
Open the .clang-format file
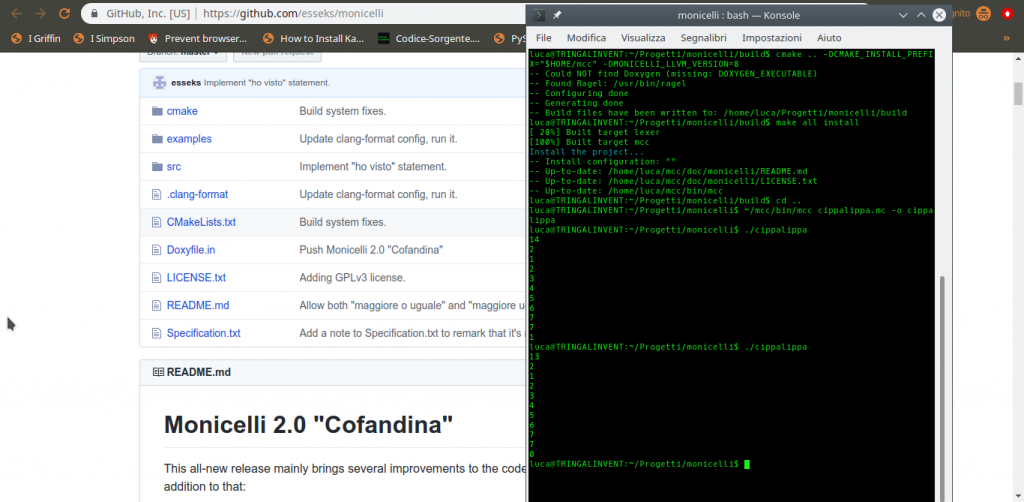click(197, 195)
